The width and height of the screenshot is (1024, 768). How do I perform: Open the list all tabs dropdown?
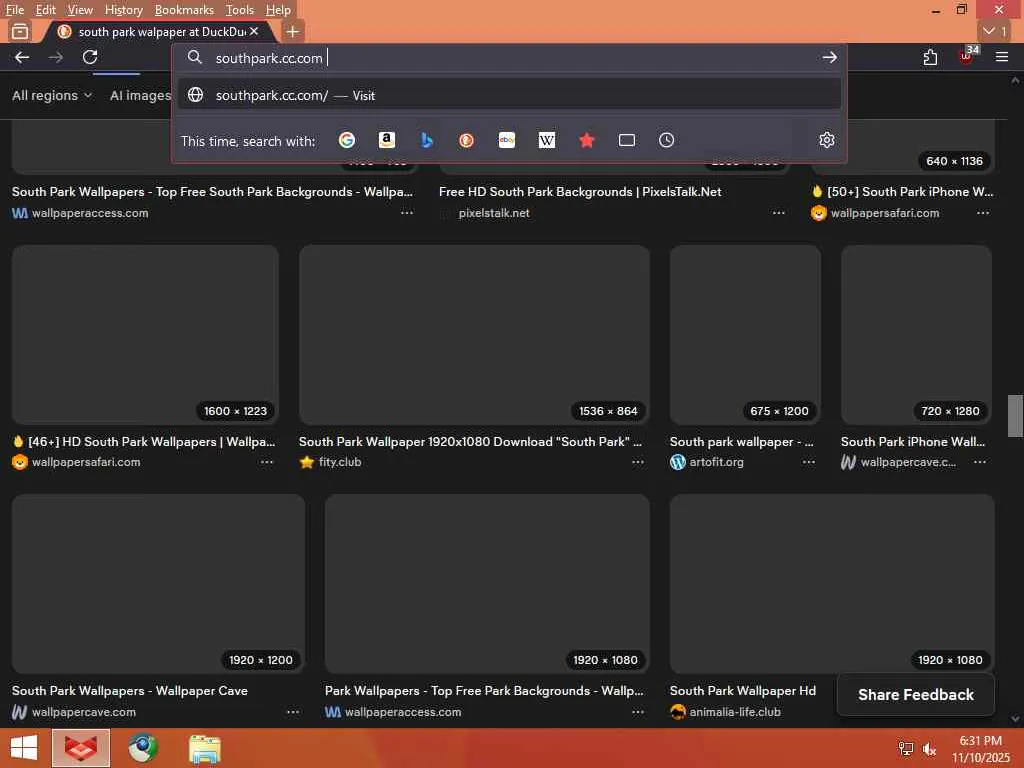[x=995, y=31]
